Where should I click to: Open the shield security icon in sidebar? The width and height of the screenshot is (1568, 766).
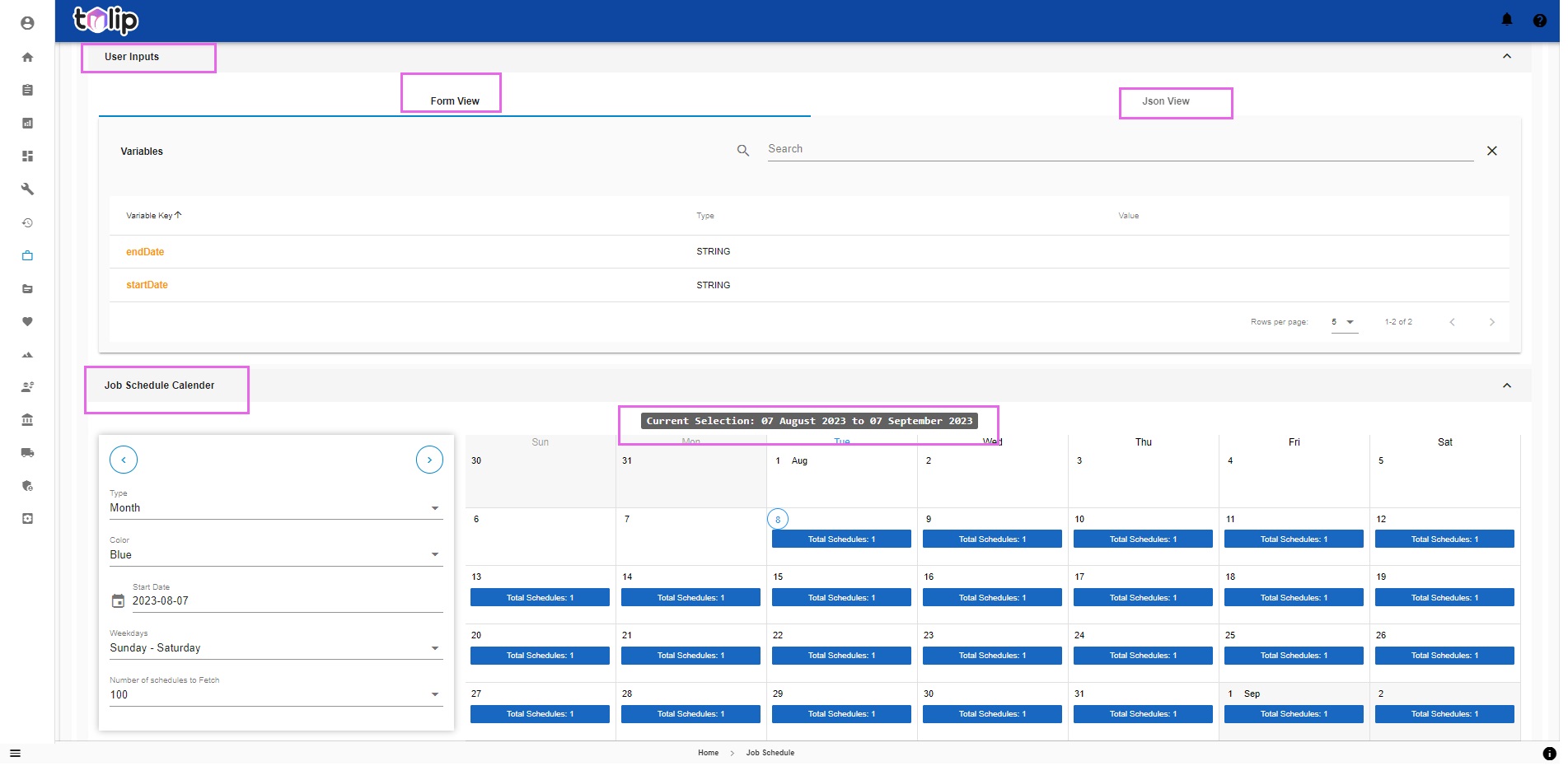pyautogui.click(x=27, y=485)
